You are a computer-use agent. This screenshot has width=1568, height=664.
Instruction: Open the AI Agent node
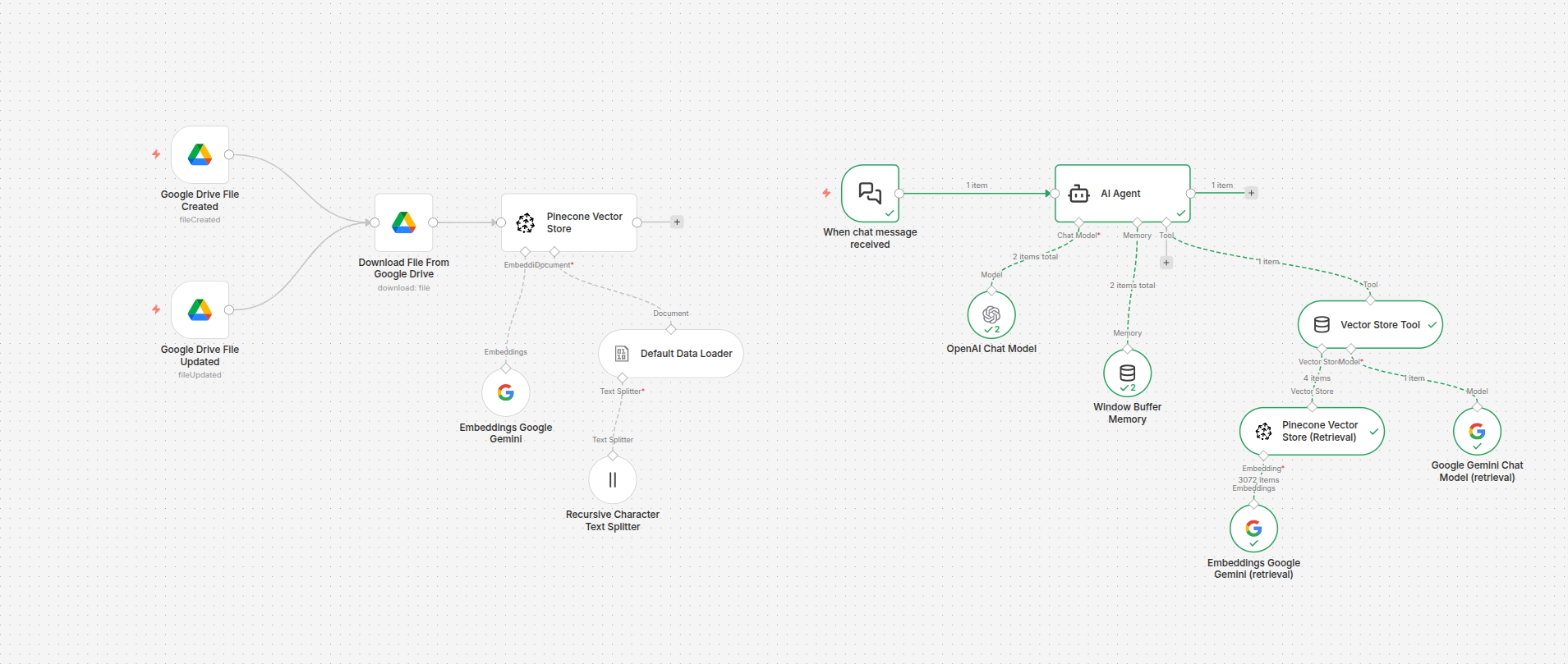click(x=1122, y=194)
